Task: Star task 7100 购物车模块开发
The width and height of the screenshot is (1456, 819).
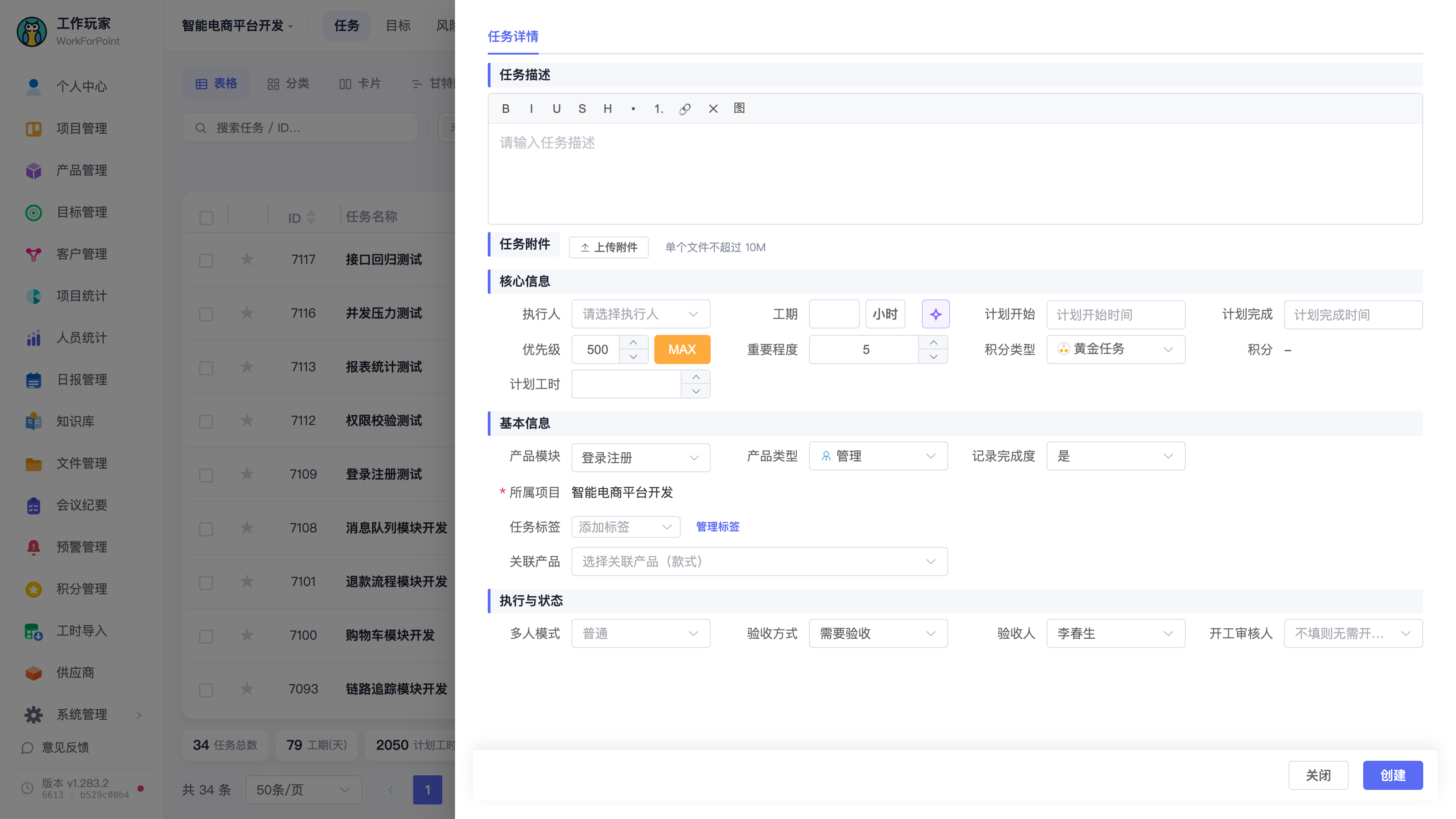Action: 247,635
